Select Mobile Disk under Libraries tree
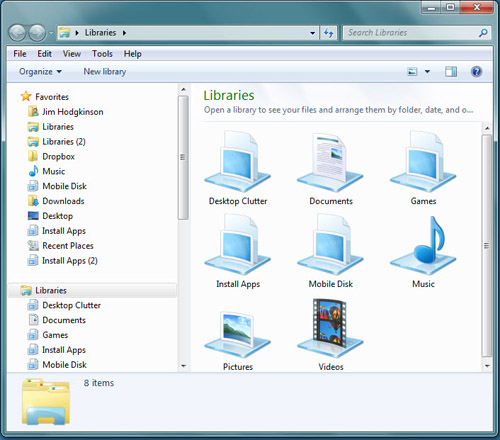The image size is (500, 440). pyautogui.click(x=57, y=365)
